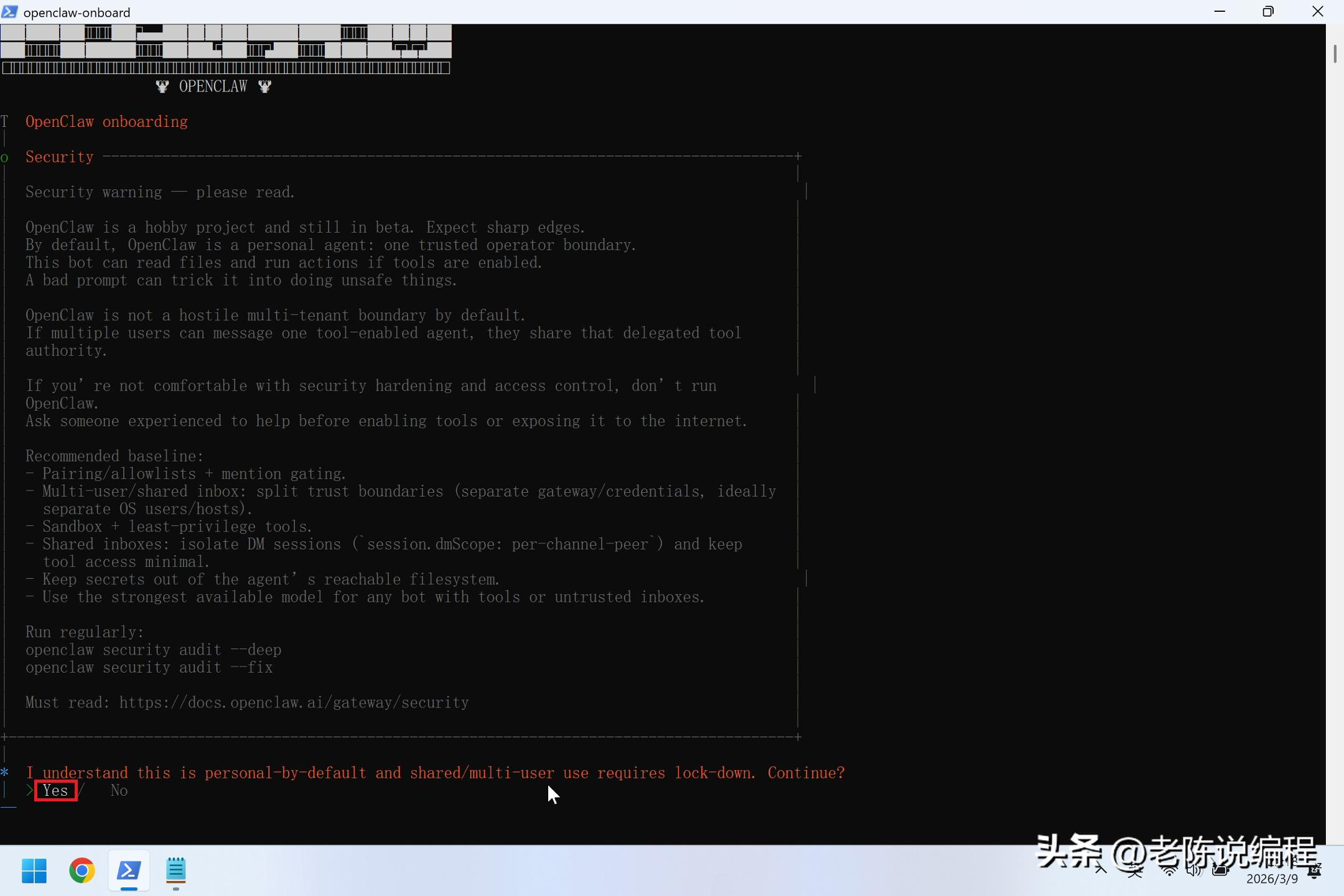Expand hidden system tray icons chevron
The image size is (1344, 896).
(1101, 869)
